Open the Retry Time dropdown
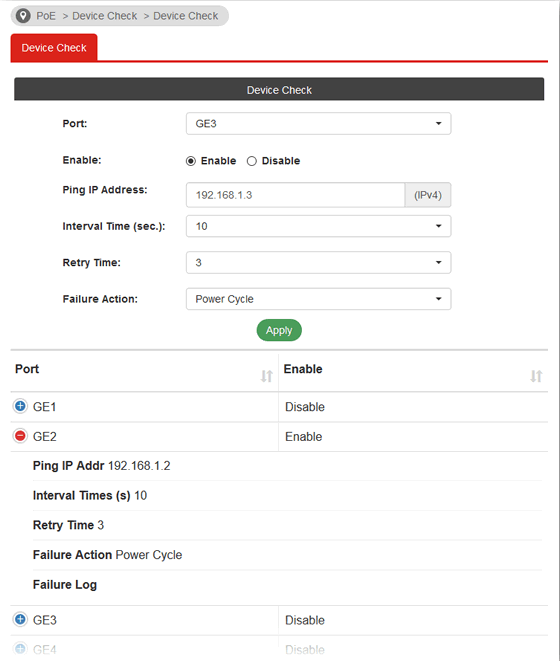The width and height of the screenshot is (560, 661). click(318, 263)
